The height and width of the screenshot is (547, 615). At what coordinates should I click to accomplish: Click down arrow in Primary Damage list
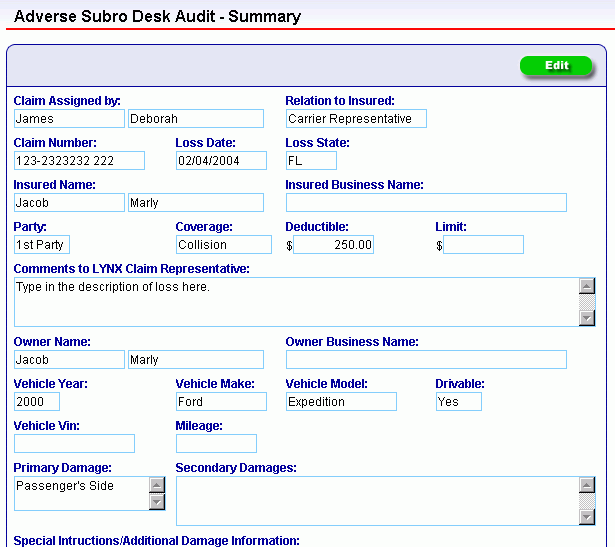click(x=157, y=502)
